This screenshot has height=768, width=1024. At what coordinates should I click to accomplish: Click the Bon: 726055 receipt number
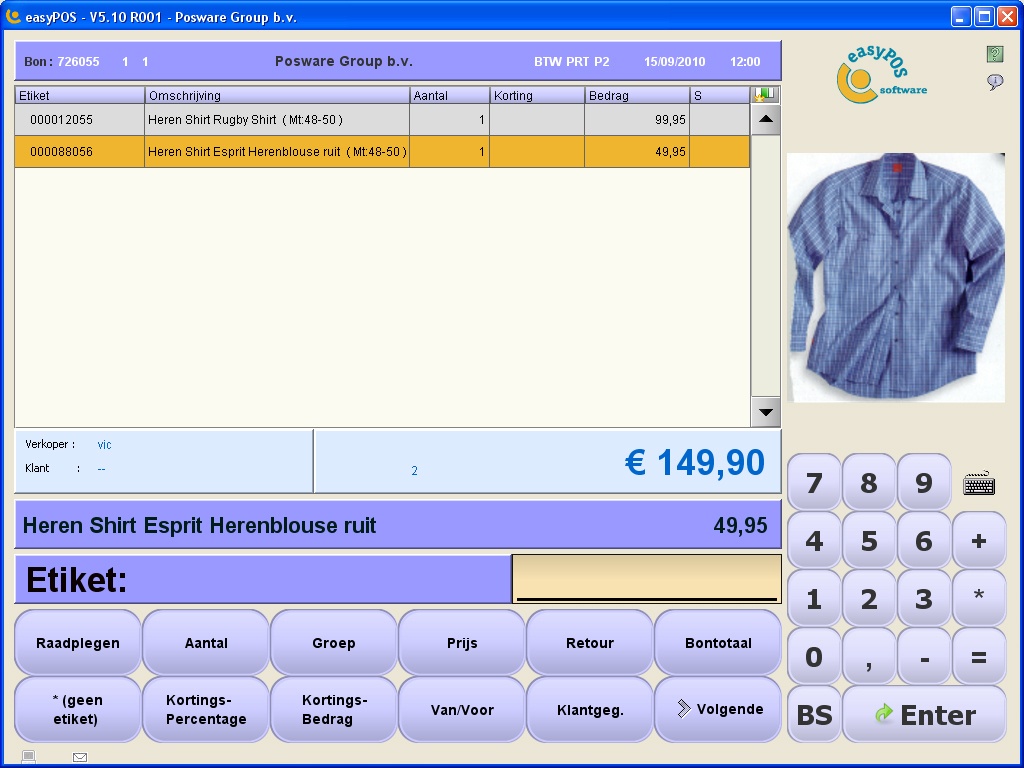61,61
